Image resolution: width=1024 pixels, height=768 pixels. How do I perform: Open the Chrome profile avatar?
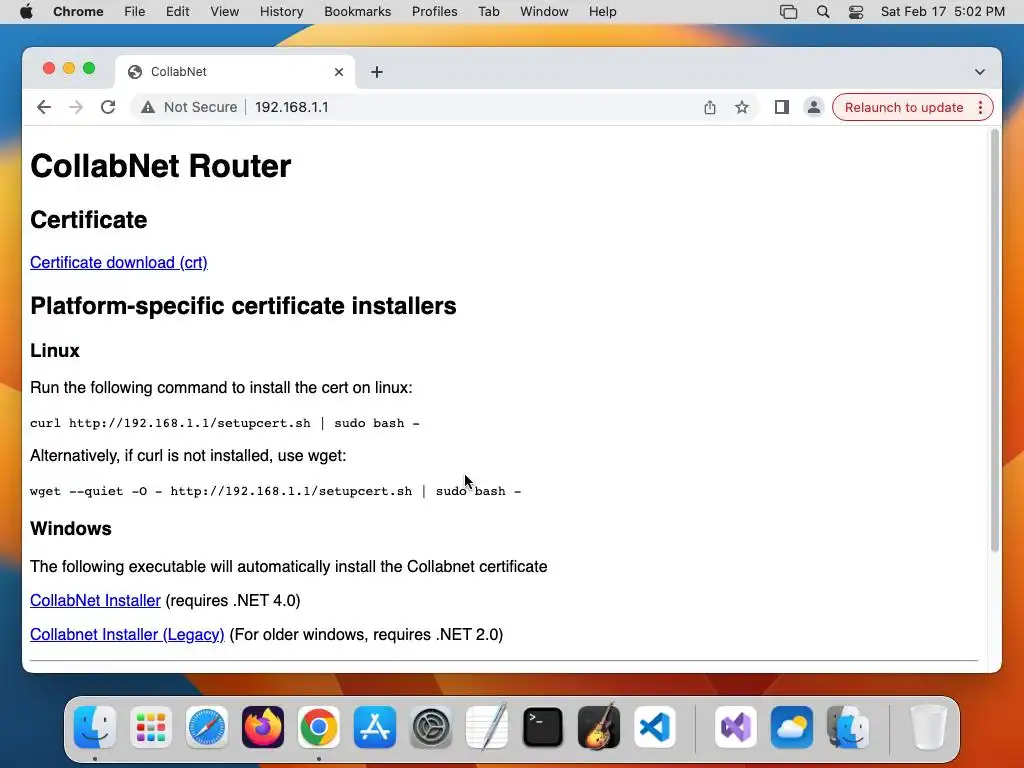[814, 107]
